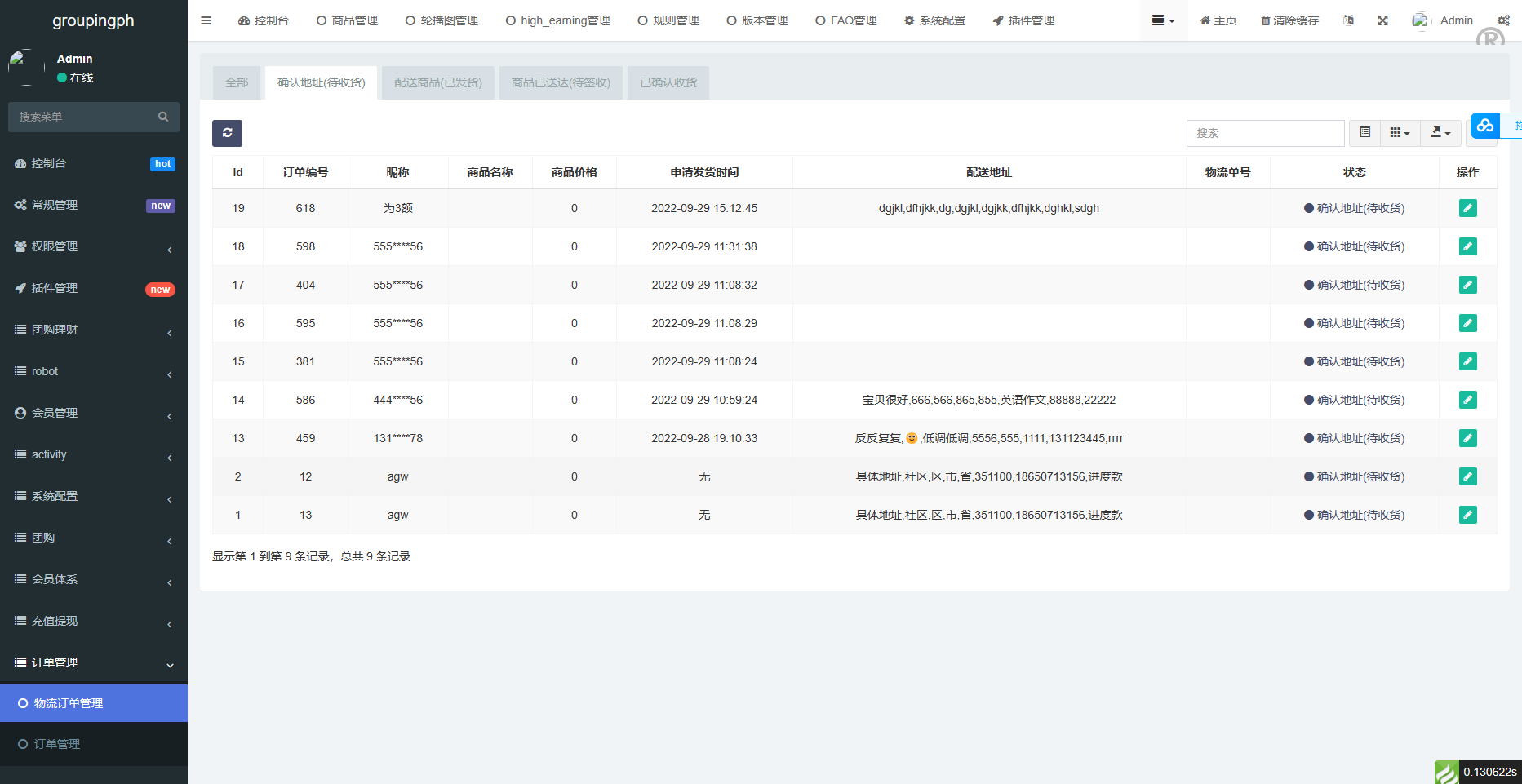1522x784 pixels.
Task: Select the edit pencil icon for order 618
Action: 1467,208
